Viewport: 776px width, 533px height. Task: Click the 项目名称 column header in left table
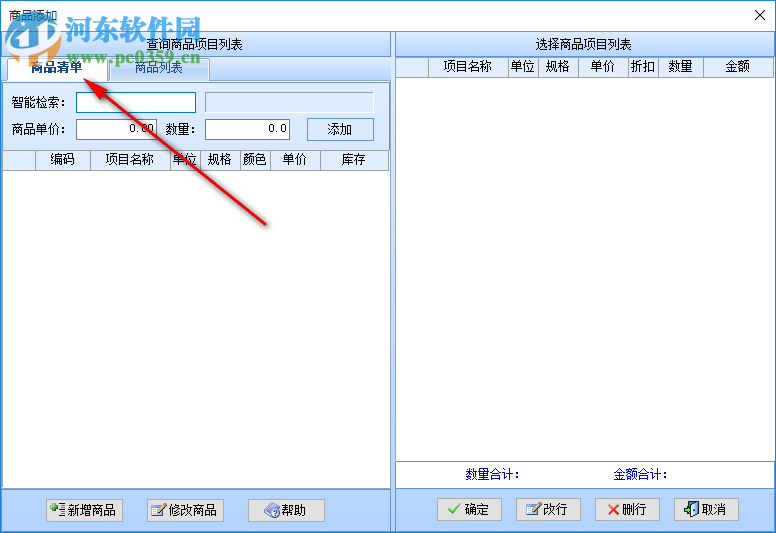coord(130,160)
